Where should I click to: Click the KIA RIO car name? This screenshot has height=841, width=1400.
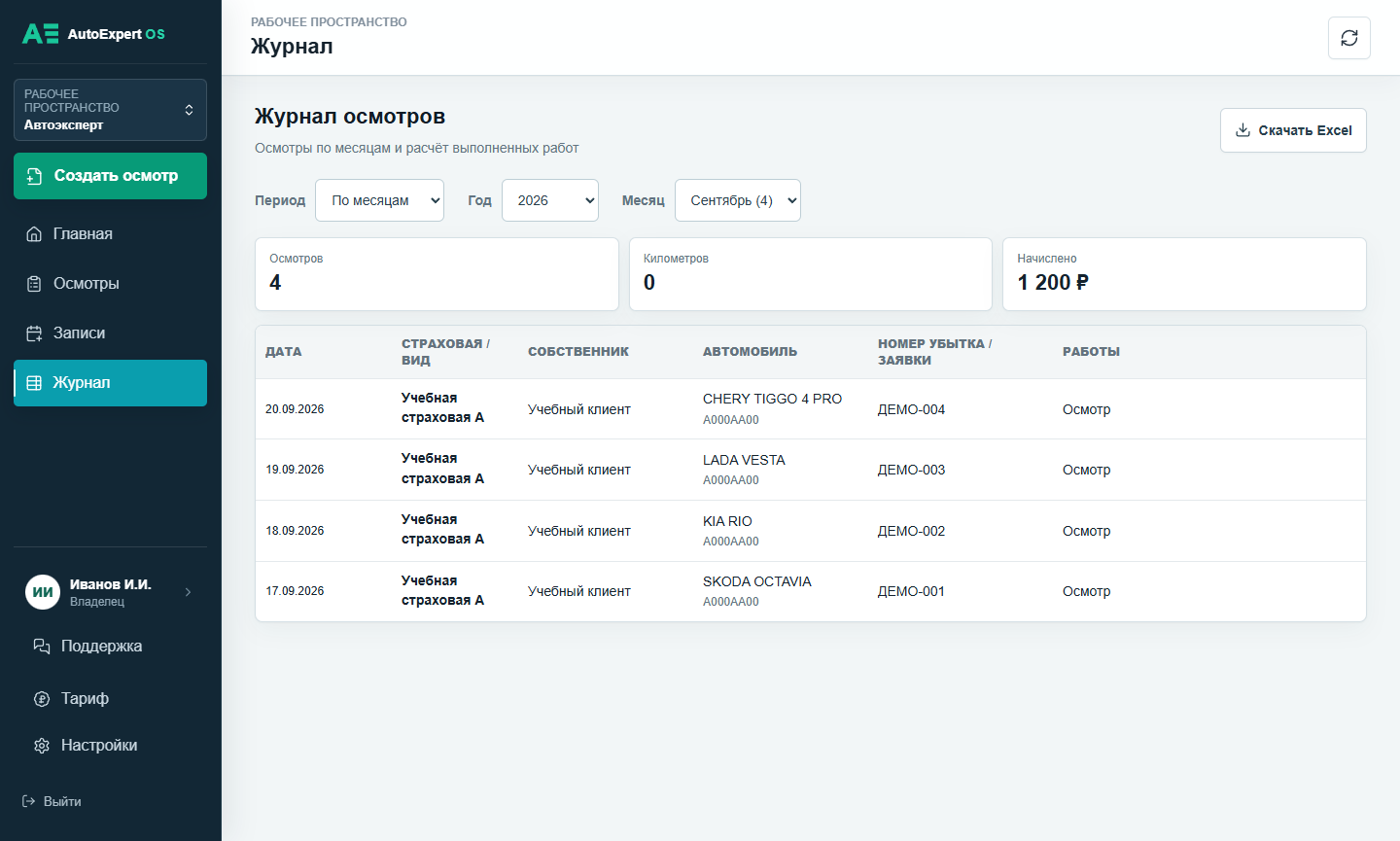click(x=727, y=521)
